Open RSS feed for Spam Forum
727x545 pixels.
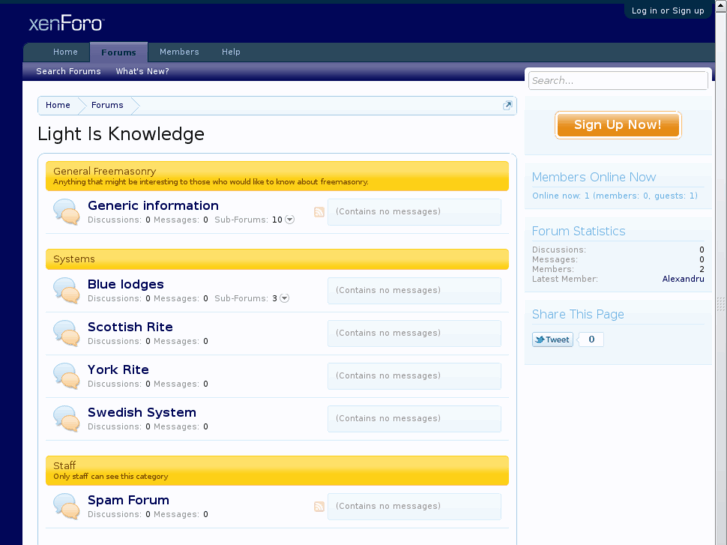point(319,507)
